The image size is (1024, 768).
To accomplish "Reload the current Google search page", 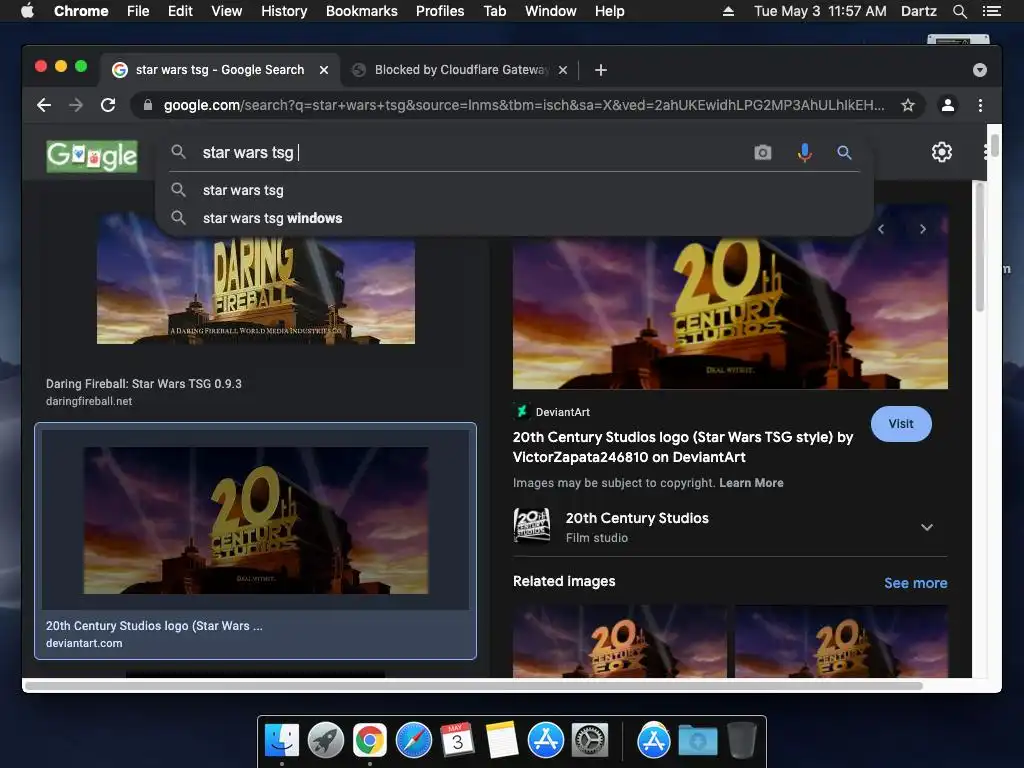I will (x=108, y=105).
